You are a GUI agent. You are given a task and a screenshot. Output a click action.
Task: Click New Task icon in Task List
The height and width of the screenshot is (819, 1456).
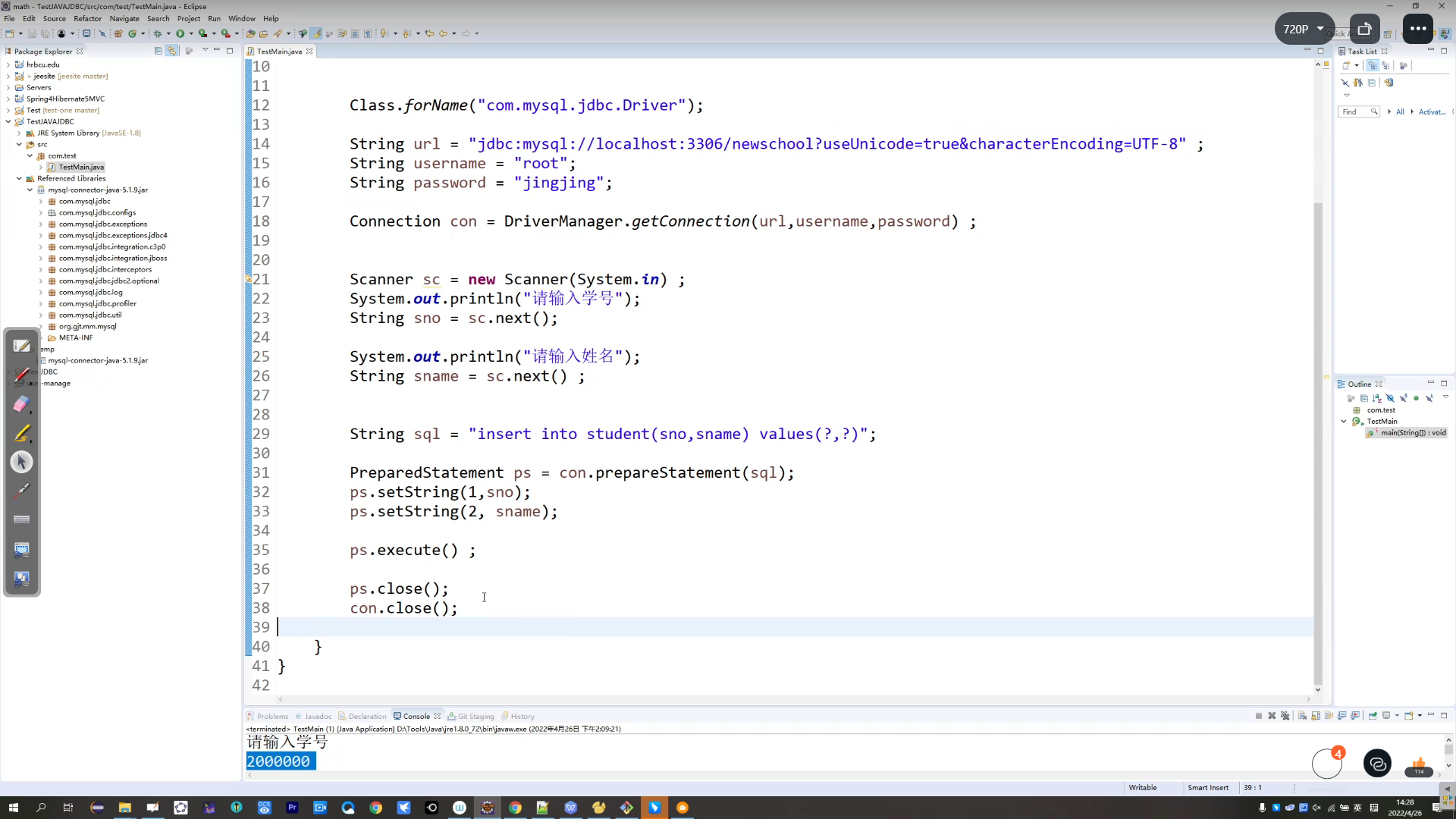pos(1346,66)
